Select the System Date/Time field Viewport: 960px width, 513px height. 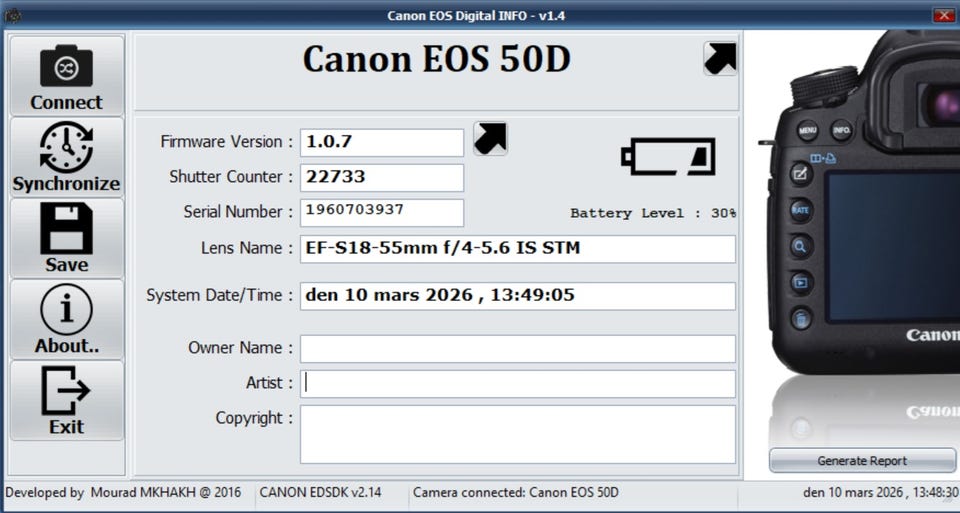click(x=517, y=296)
